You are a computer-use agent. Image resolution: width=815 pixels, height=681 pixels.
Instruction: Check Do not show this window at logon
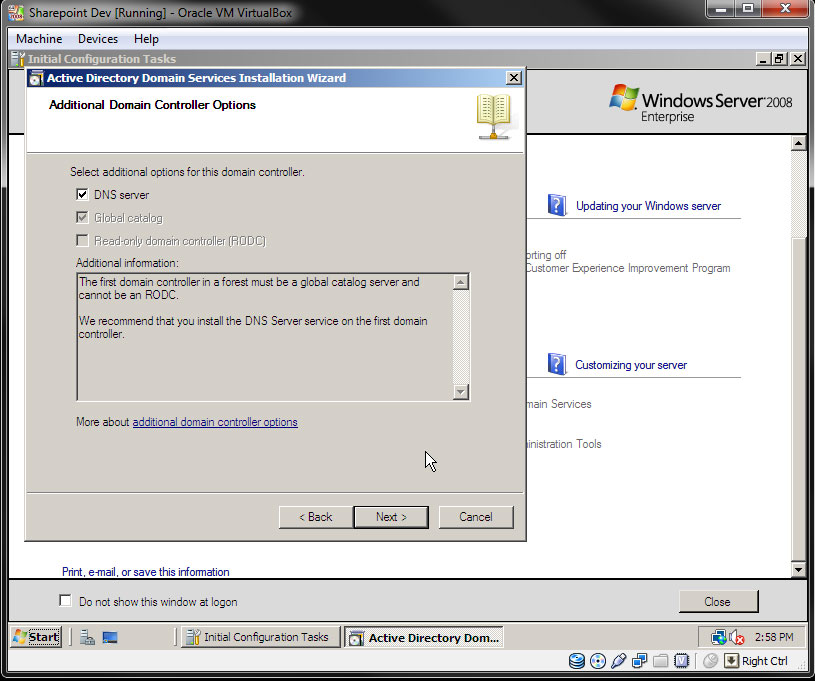click(x=65, y=601)
